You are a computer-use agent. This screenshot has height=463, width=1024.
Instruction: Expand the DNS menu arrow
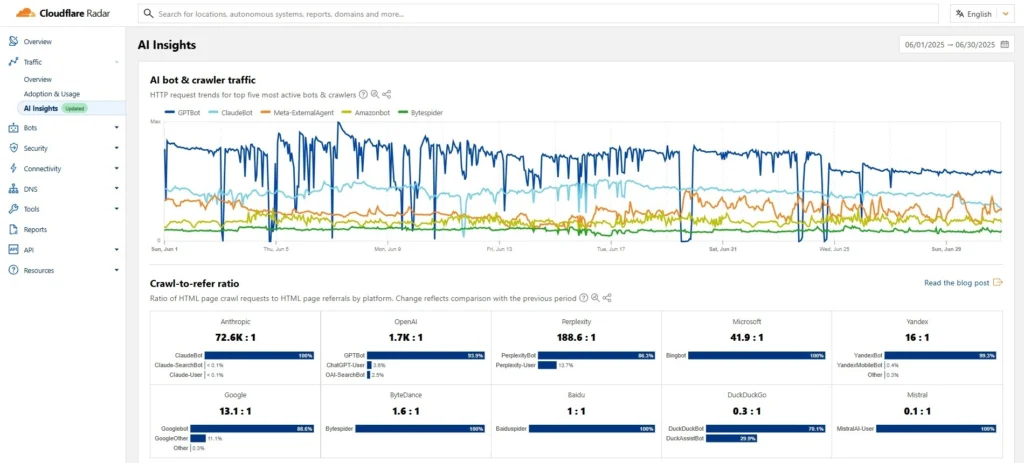pyautogui.click(x=116, y=189)
